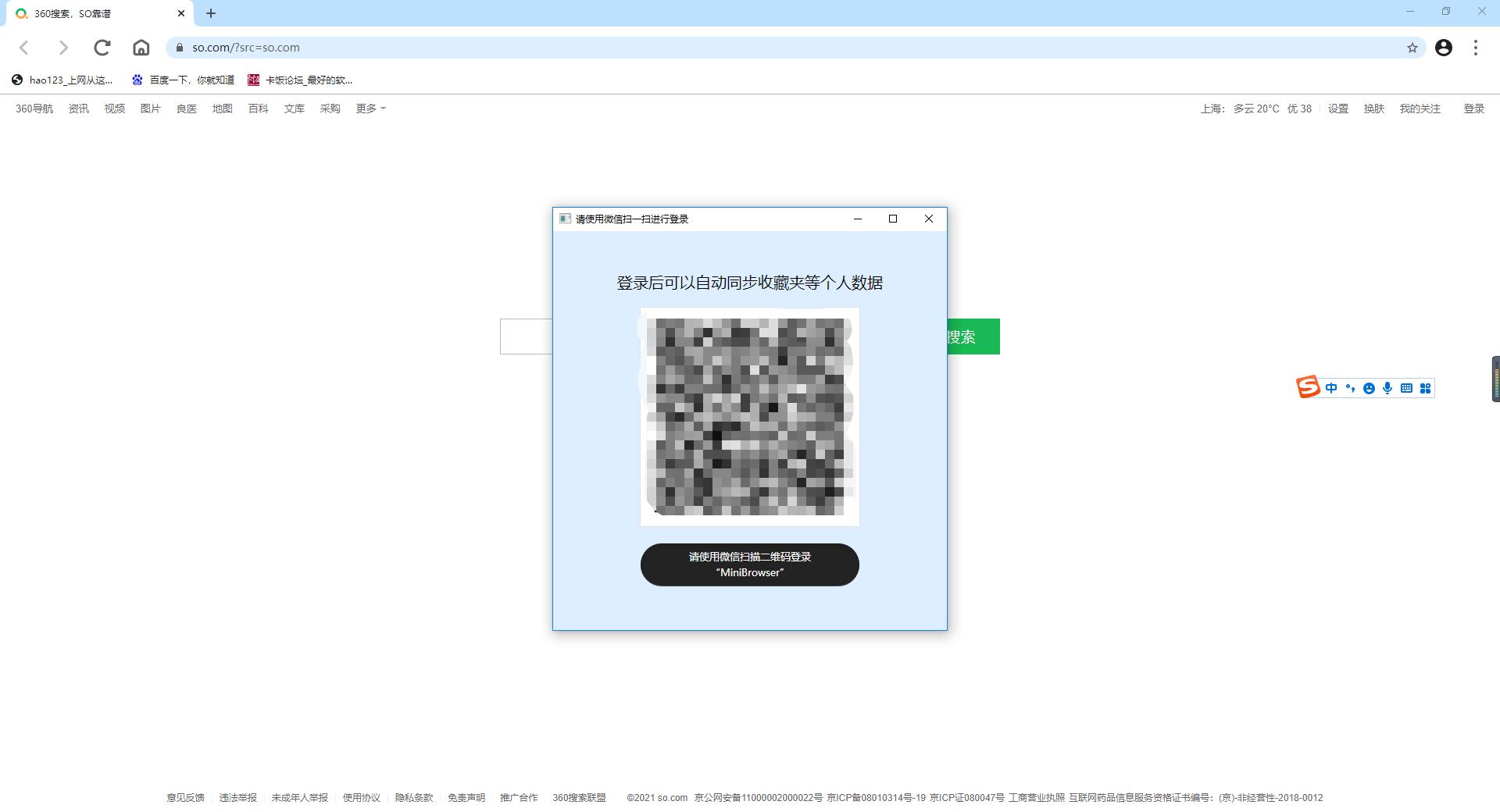Open 地图 section
The width and height of the screenshot is (1500, 812).
click(x=223, y=109)
